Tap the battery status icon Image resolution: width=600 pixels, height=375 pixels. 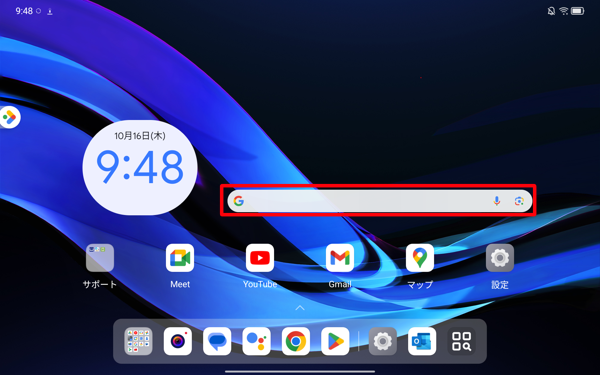click(577, 11)
